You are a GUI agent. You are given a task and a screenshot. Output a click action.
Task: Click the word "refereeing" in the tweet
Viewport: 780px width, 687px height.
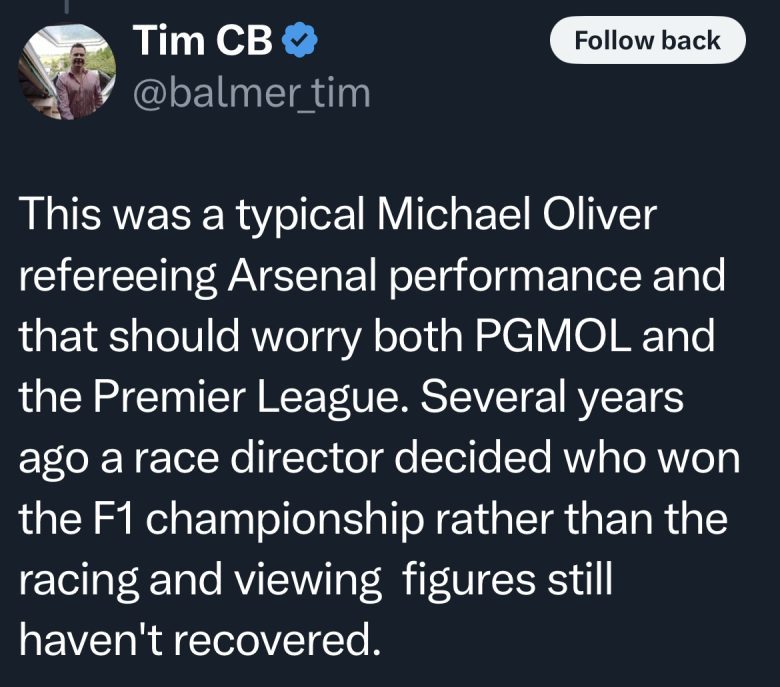[x=118, y=276]
